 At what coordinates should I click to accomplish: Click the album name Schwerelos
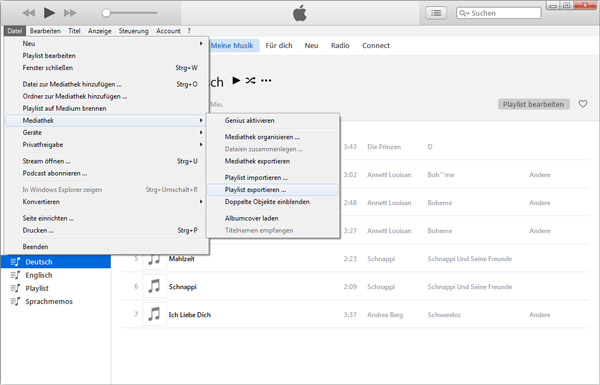(x=444, y=315)
